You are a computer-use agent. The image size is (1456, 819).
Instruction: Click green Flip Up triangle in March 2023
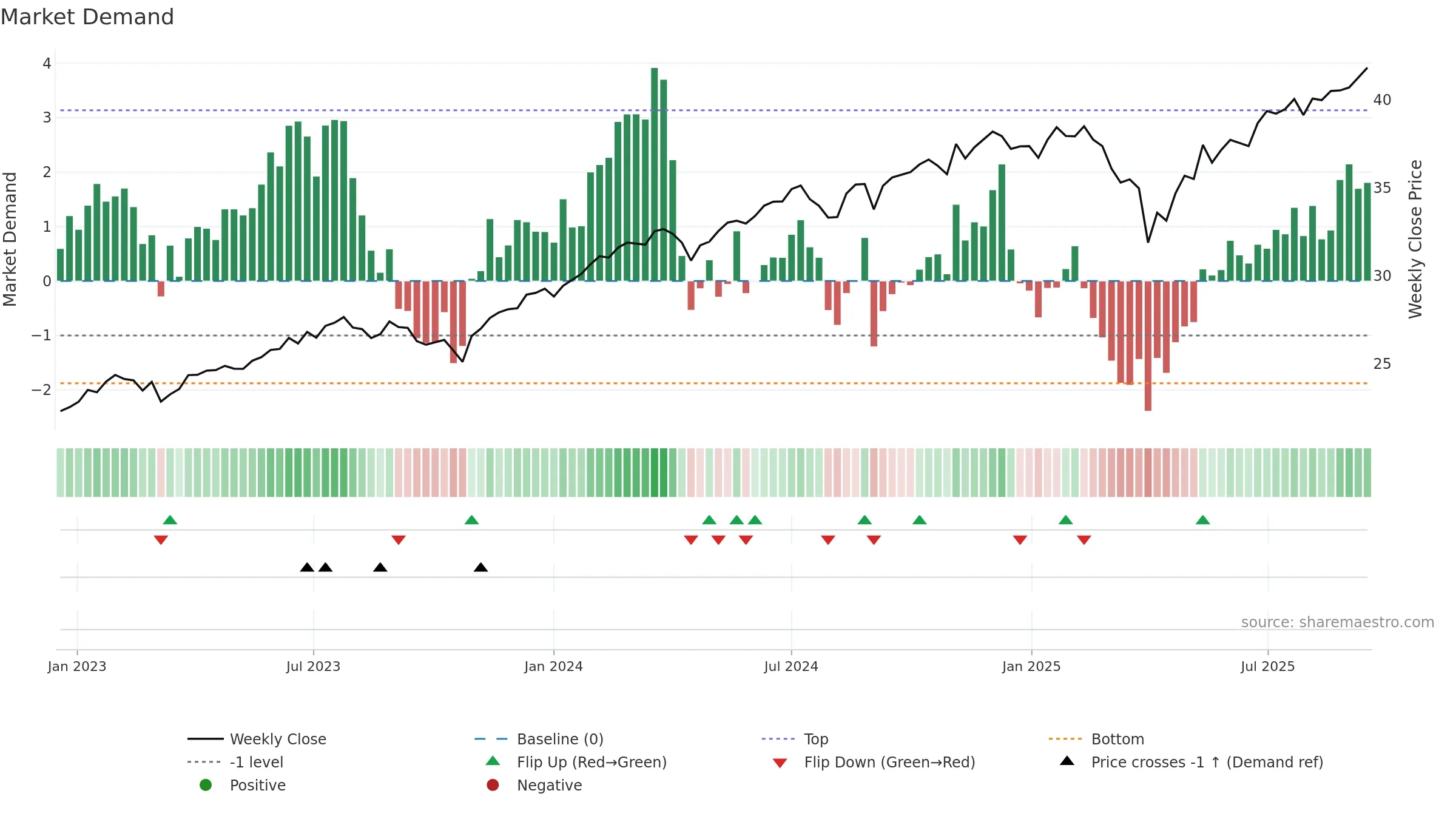pyautogui.click(x=170, y=520)
